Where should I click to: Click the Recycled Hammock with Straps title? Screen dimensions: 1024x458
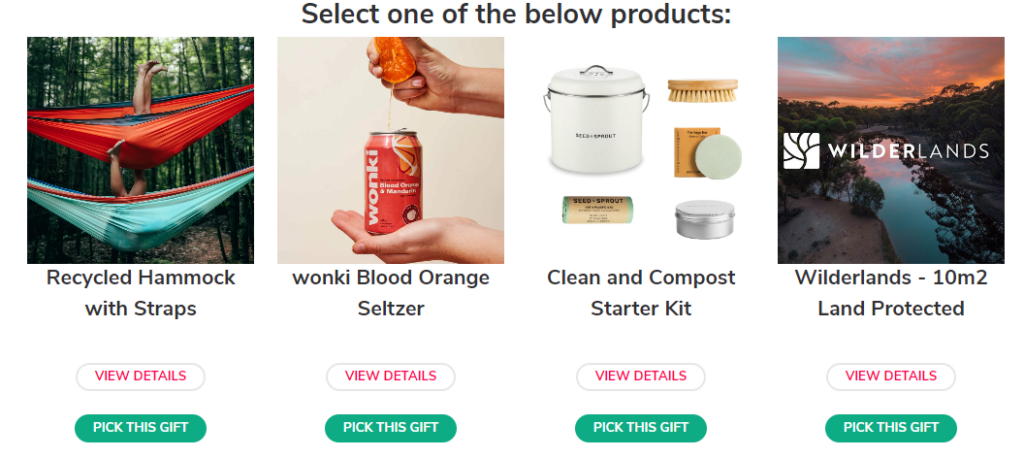coord(140,293)
